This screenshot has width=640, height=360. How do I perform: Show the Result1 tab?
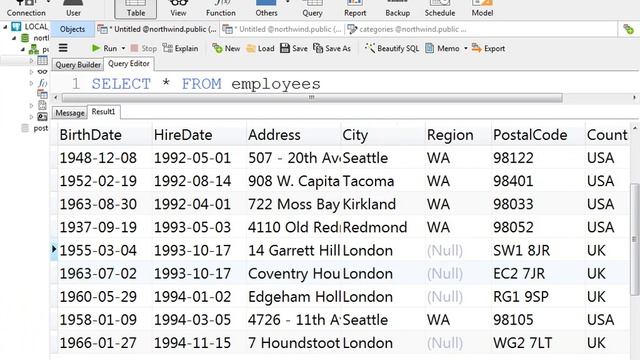(104, 112)
